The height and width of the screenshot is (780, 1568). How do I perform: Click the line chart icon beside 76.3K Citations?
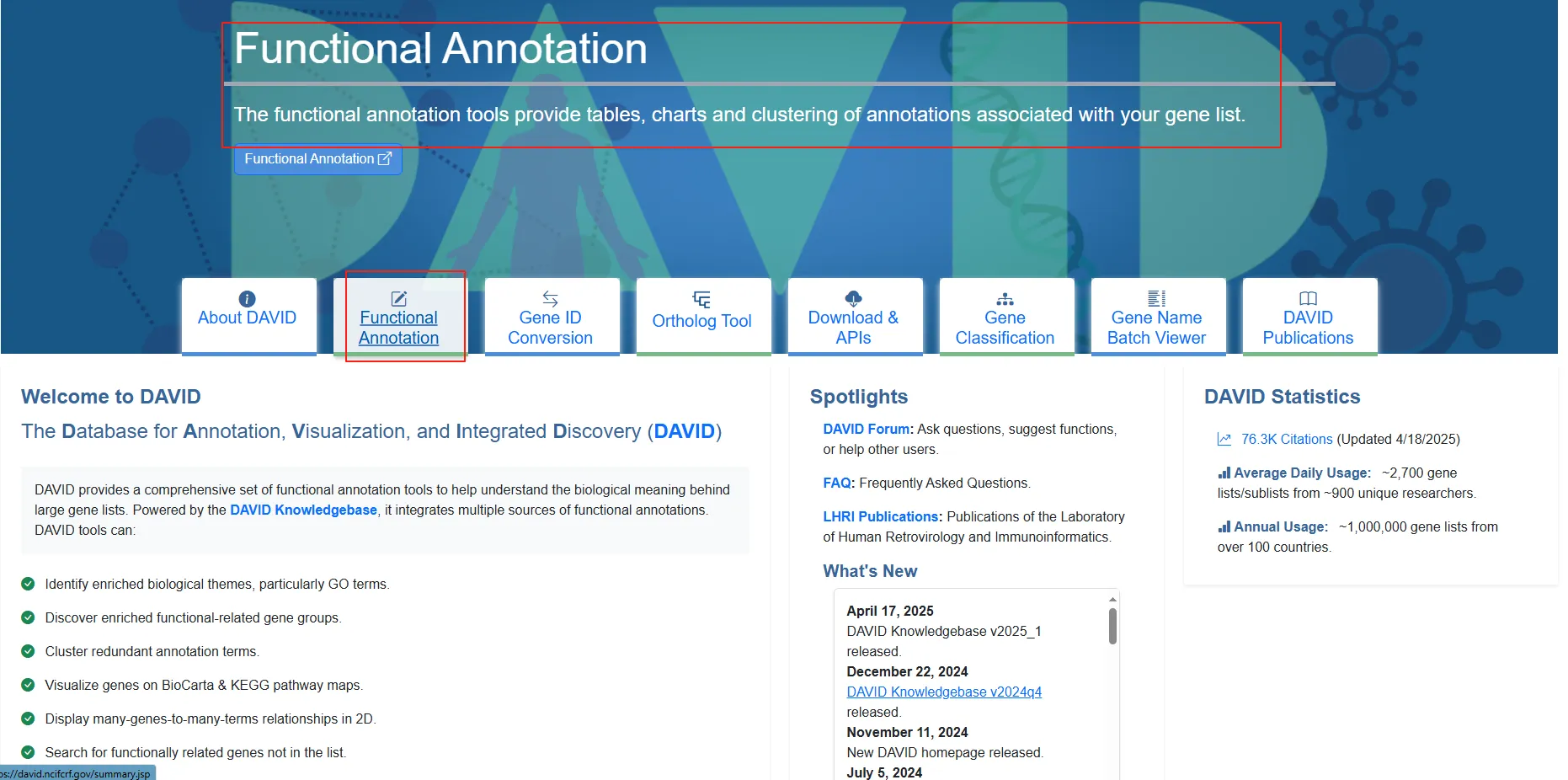click(x=1224, y=439)
